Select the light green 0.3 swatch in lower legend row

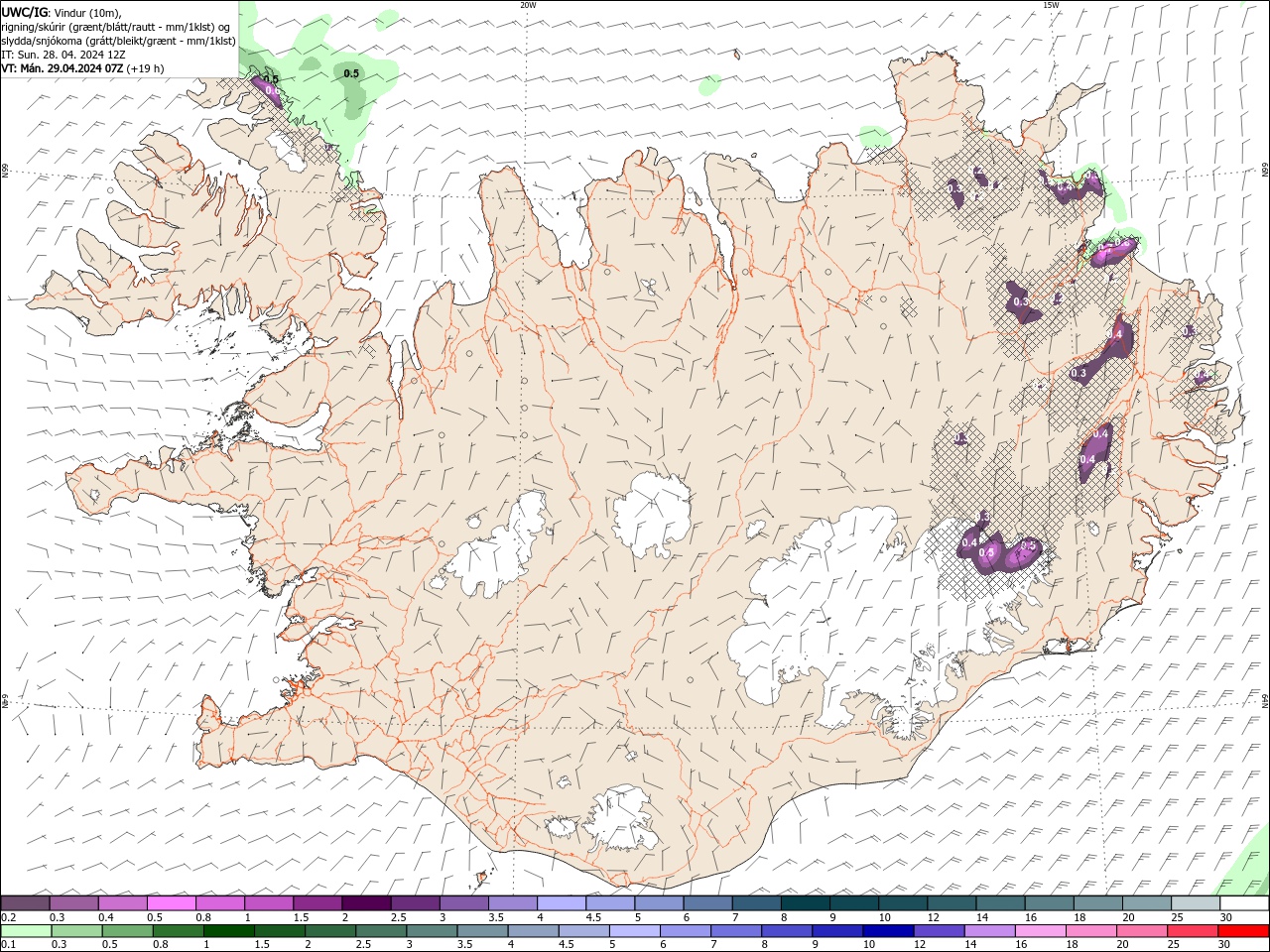pos(76,931)
